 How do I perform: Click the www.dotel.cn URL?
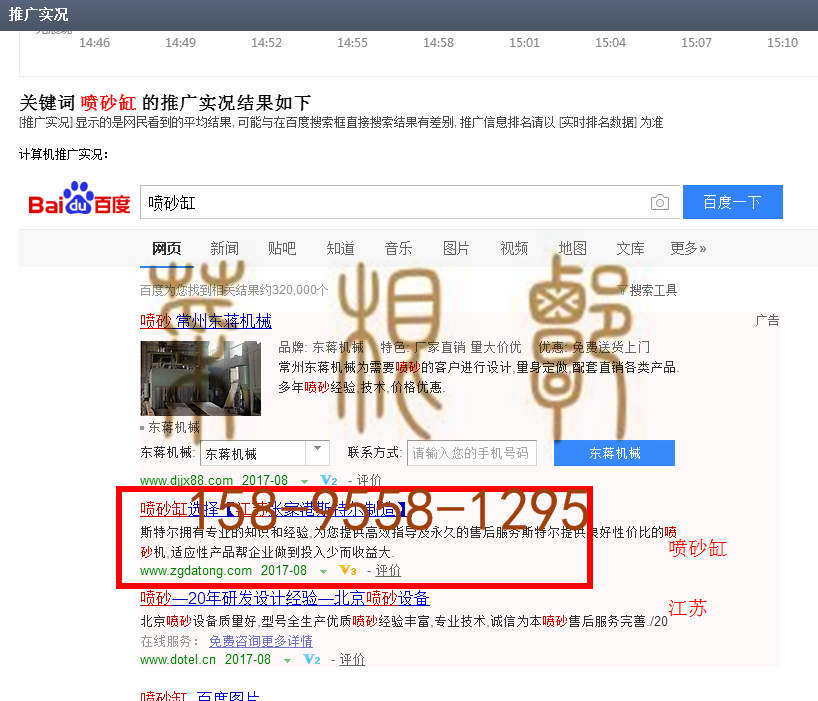tap(178, 659)
